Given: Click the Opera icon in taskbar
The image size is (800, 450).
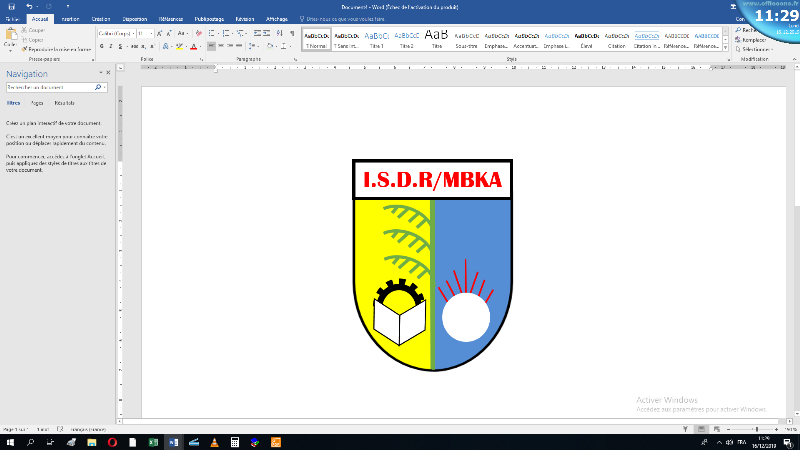Looking at the screenshot, I should pyautogui.click(x=112, y=441).
